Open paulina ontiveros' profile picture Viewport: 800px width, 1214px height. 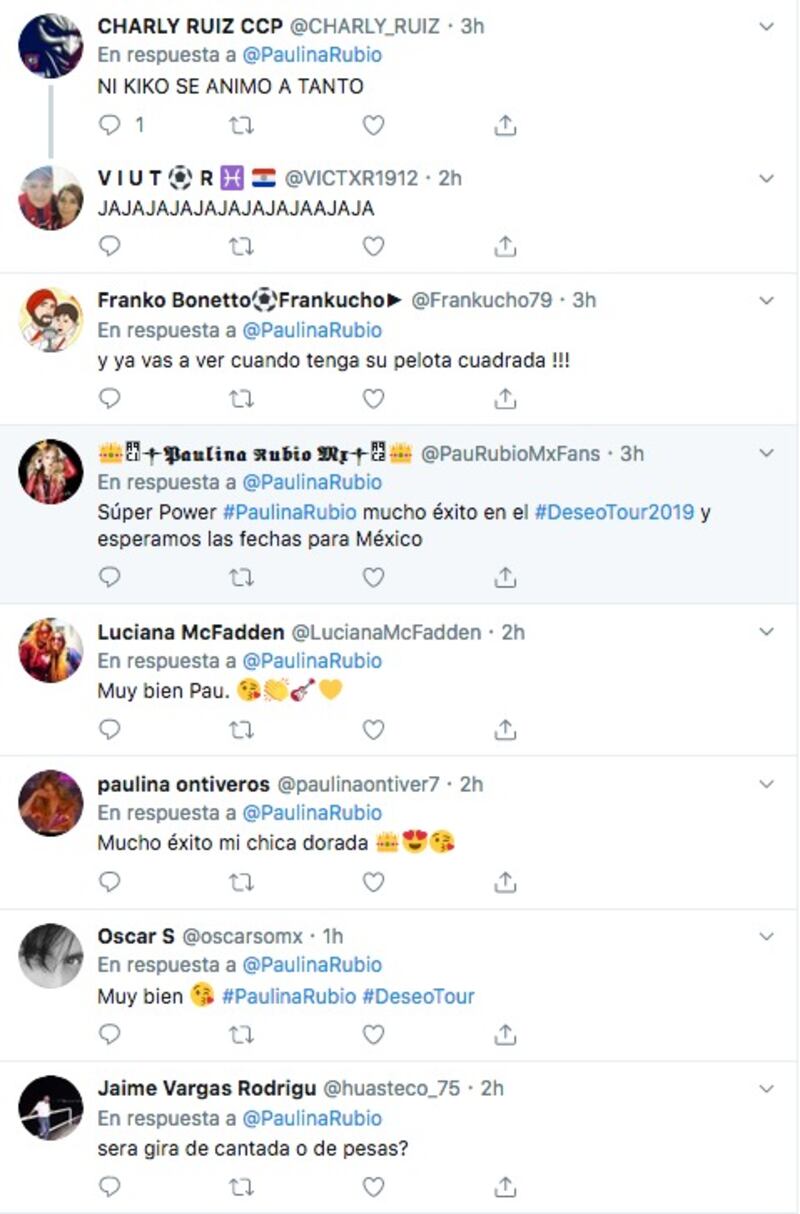coord(51,803)
